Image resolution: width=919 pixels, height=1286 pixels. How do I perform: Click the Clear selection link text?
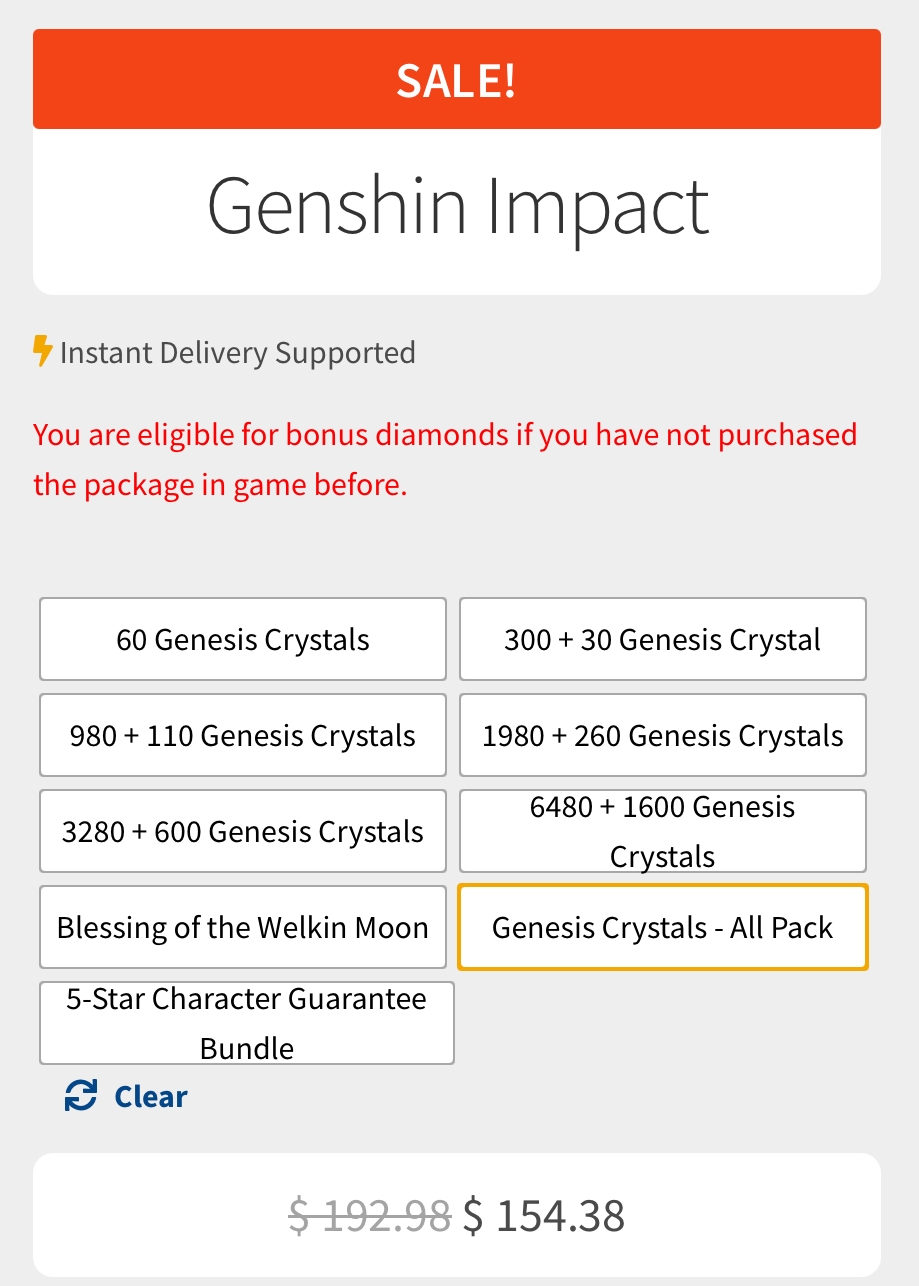click(151, 1097)
